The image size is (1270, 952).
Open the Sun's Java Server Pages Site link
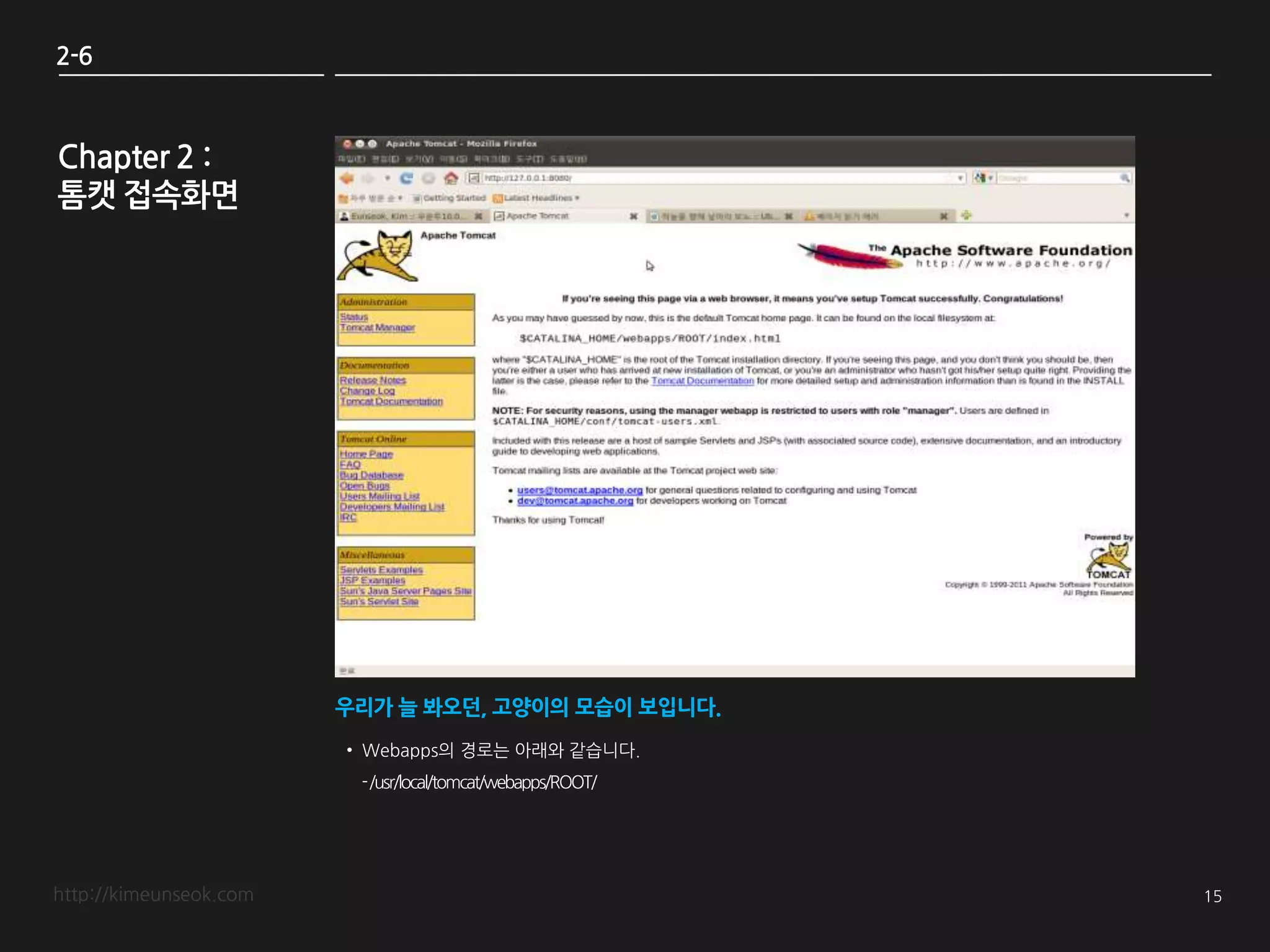coord(406,591)
